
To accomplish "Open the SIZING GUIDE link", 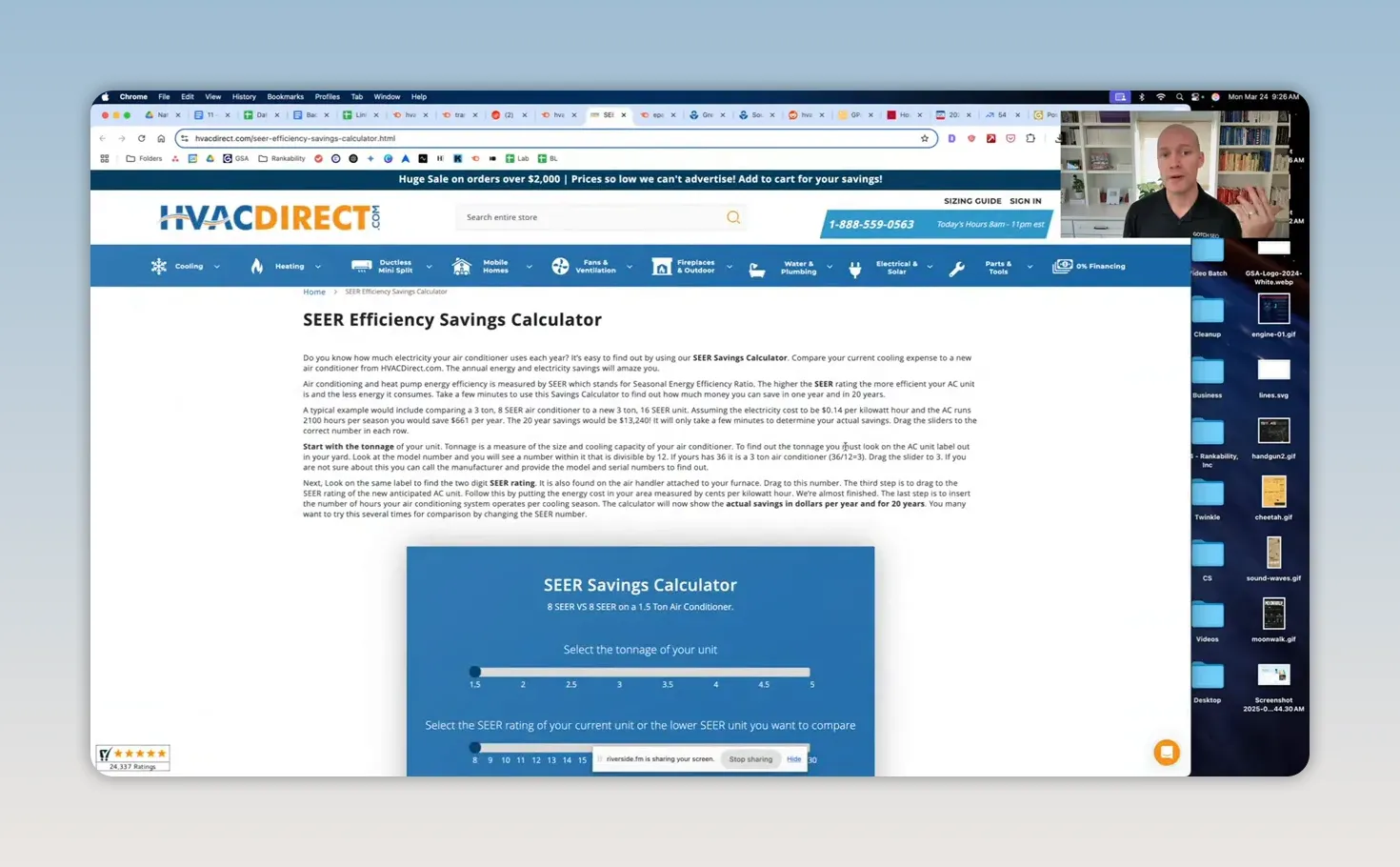I will tap(972, 201).
